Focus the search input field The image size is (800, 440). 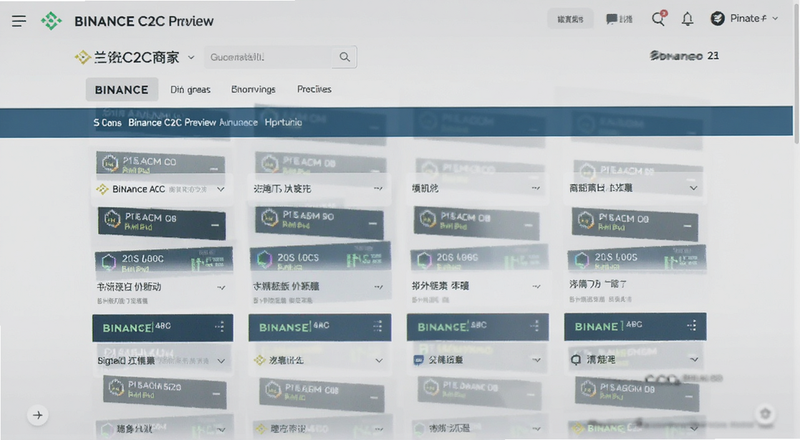click(268, 57)
